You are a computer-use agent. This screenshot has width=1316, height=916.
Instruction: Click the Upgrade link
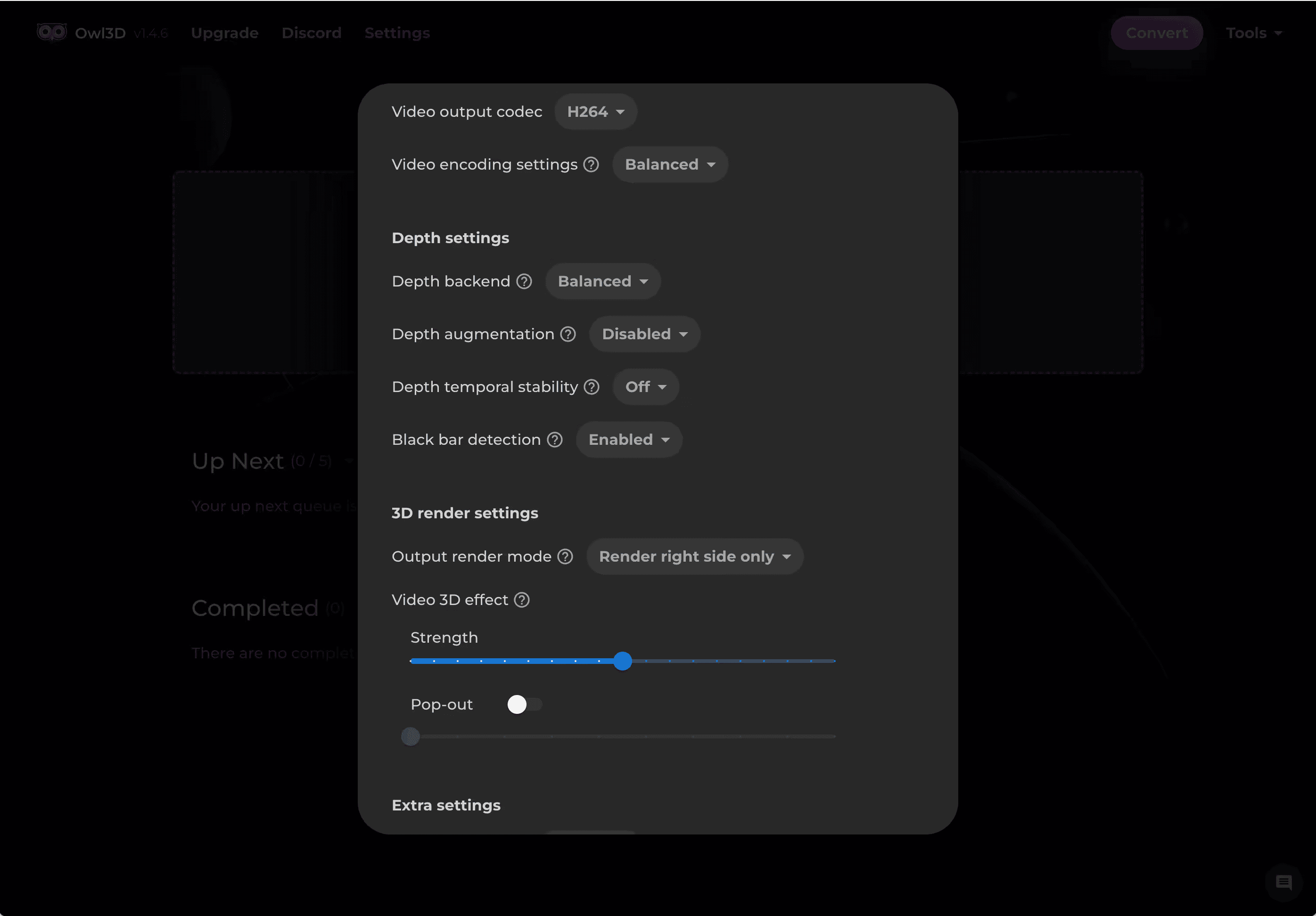click(224, 33)
